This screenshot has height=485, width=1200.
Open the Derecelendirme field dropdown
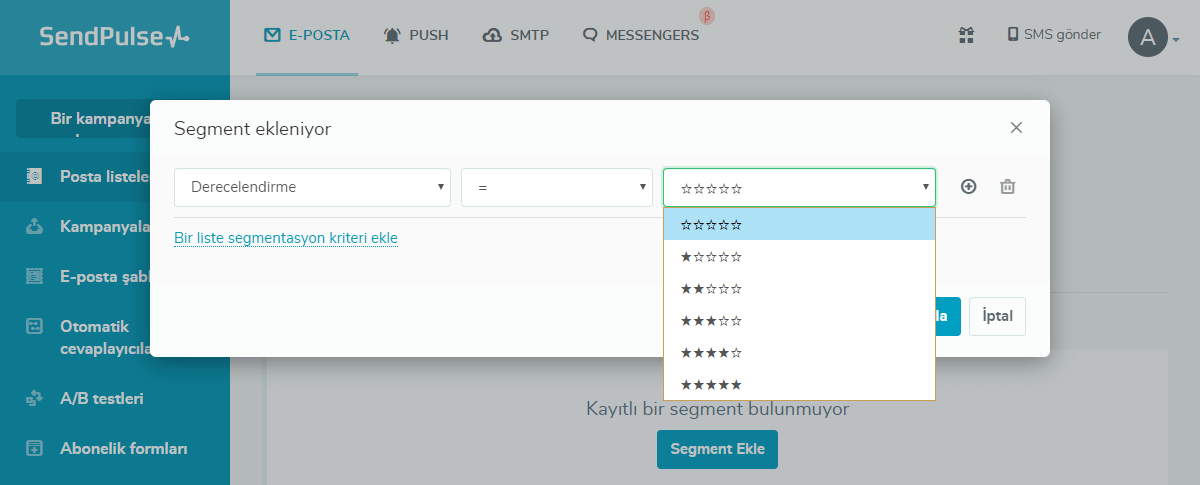click(x=312, y=187)
